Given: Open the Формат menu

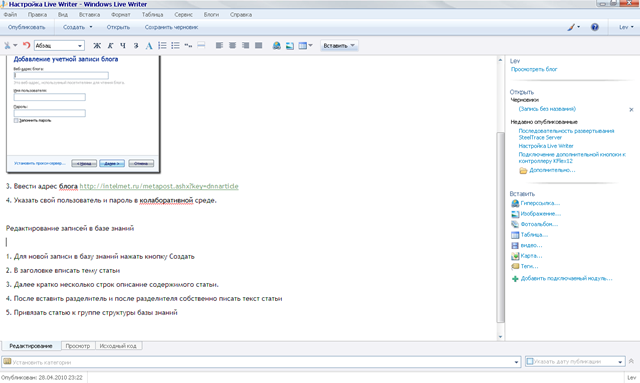Looking at the screenshot, I should click(x=120, y=15).
